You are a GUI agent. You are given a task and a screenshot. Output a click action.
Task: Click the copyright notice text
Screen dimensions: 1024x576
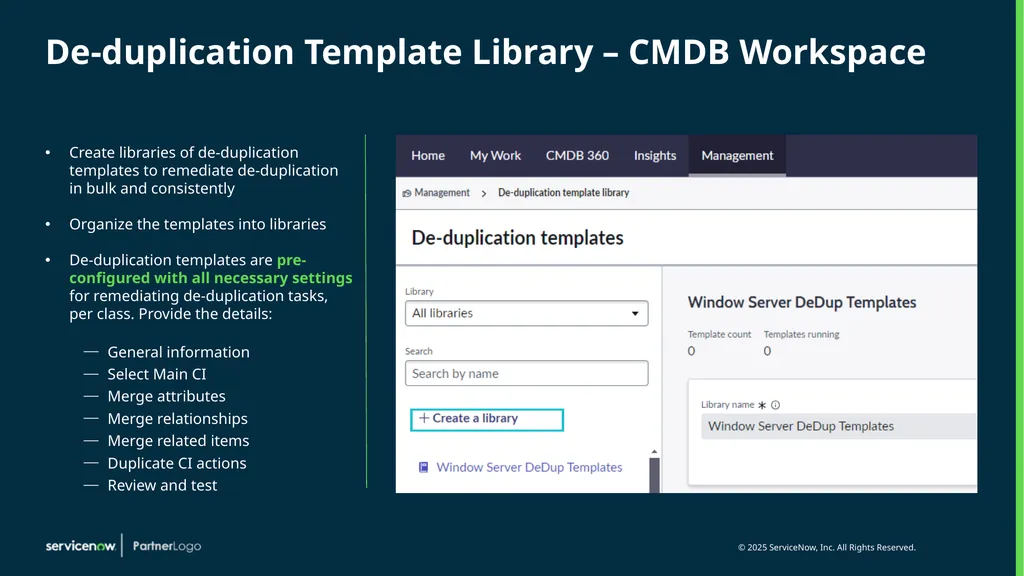click(x=827, y=547)
